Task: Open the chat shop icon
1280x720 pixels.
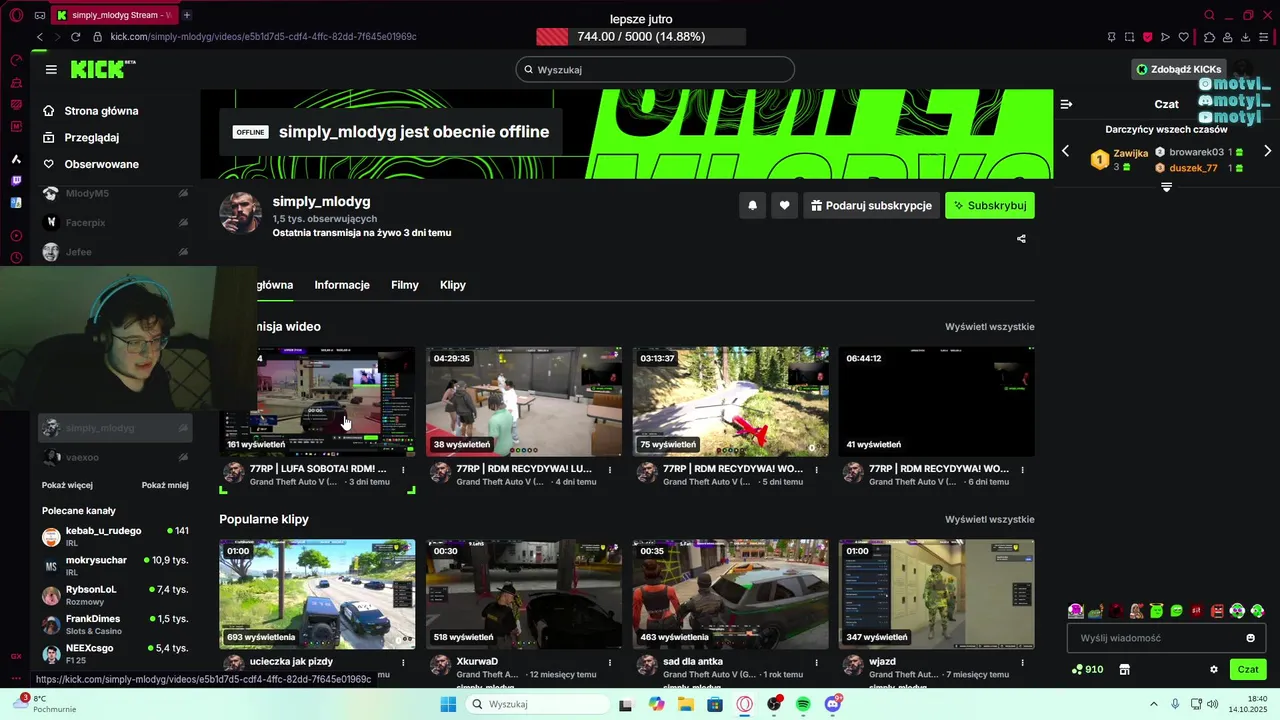Action: click(x=1123, y=670)
